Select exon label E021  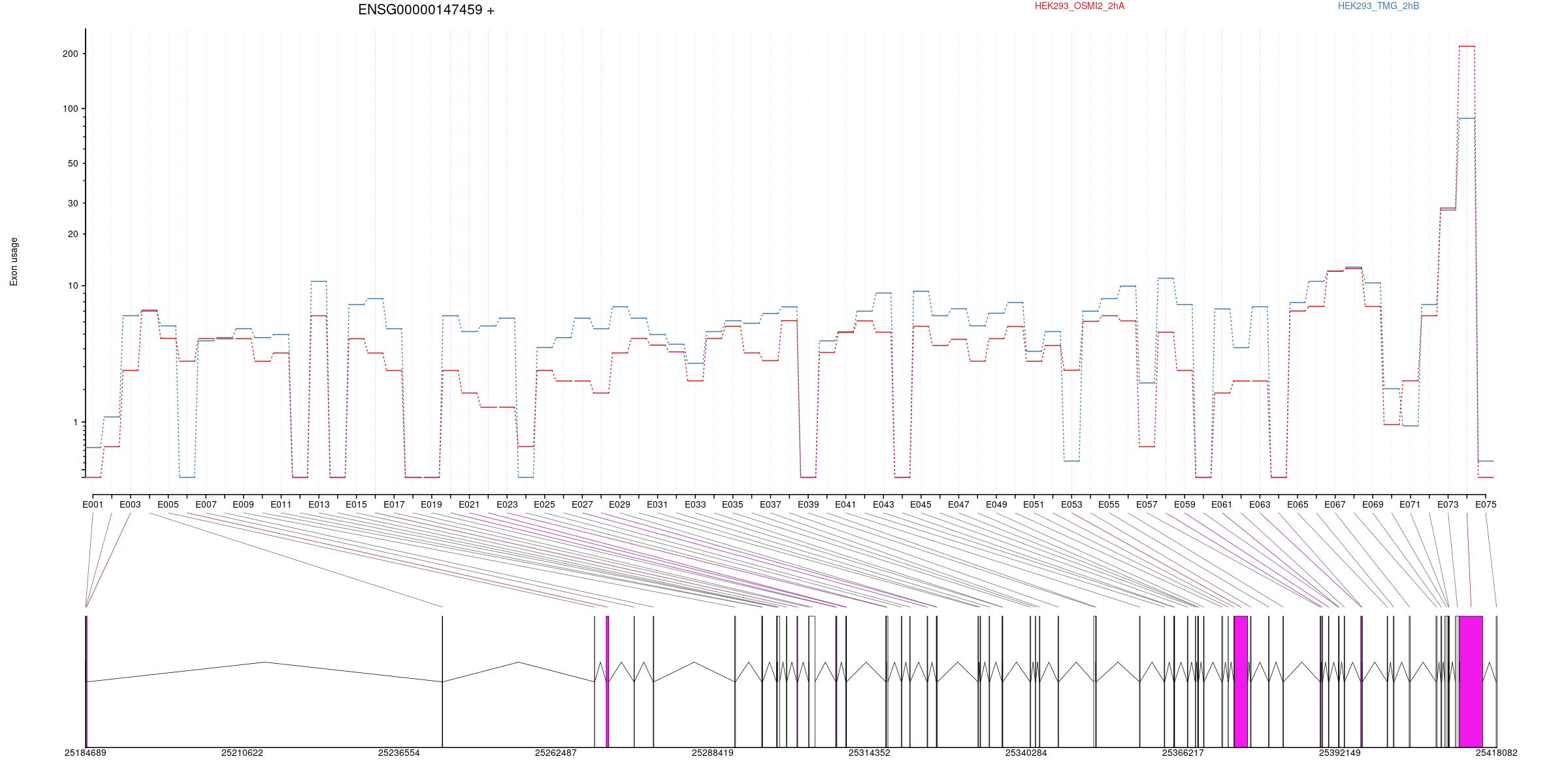(469, 504)
